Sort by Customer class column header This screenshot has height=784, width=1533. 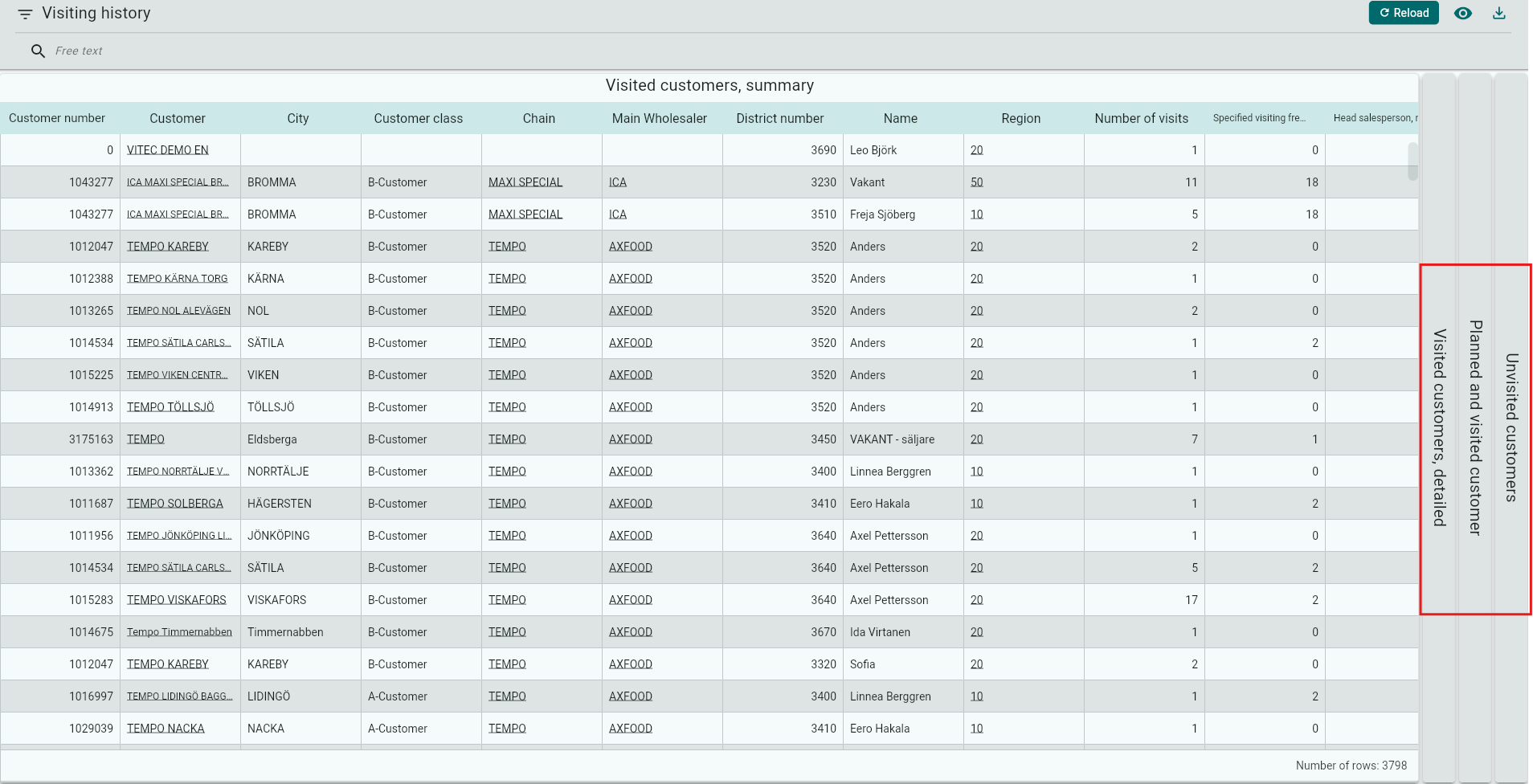[419, 118]
